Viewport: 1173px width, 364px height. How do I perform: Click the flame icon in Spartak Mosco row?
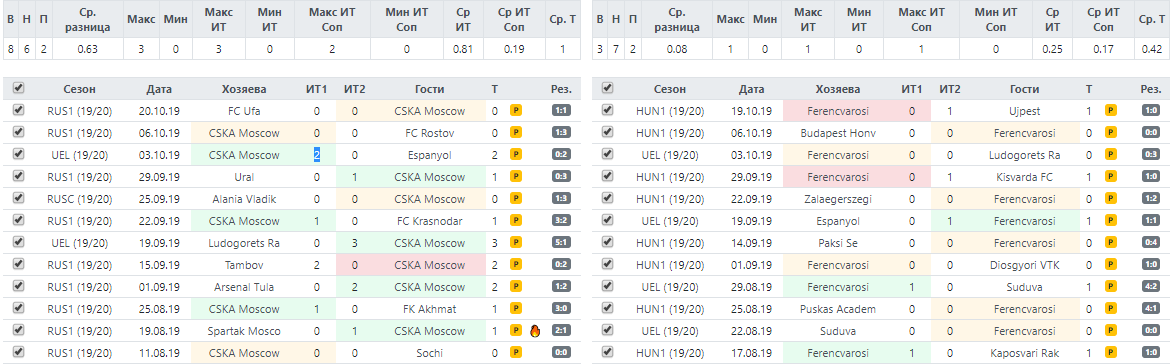pos(534,330)
